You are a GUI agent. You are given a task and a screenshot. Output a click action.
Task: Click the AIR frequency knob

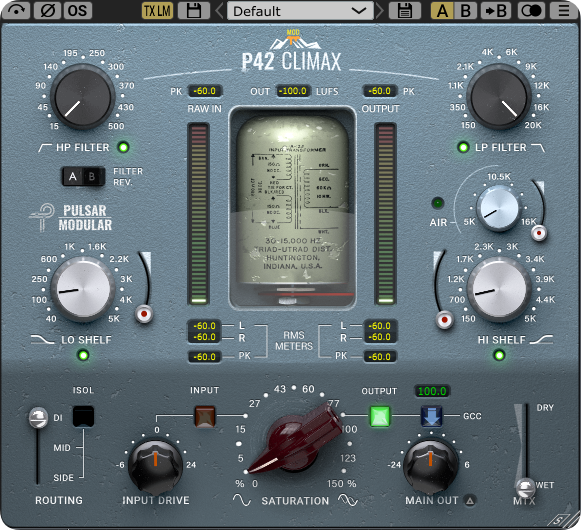498,208
